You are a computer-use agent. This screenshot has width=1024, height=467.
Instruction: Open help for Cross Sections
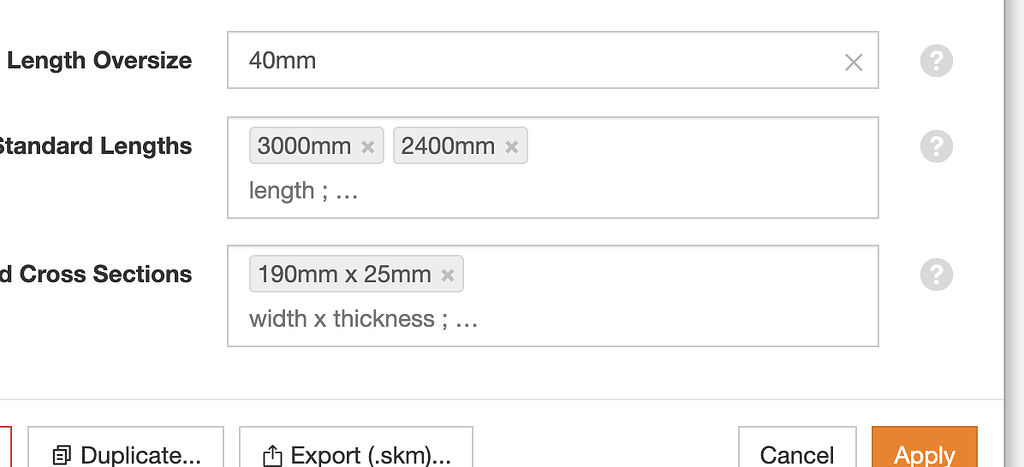pyautogui.click(x=936, y=274)
